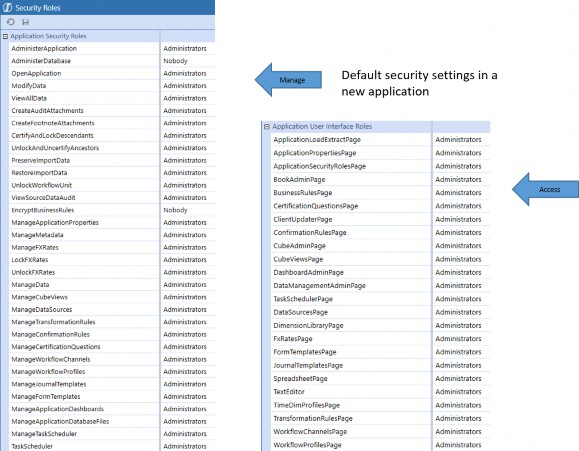Screen dimensions: 579x451
Task: Collapse Application User Interface Roles group
Action: click(267, 126)
